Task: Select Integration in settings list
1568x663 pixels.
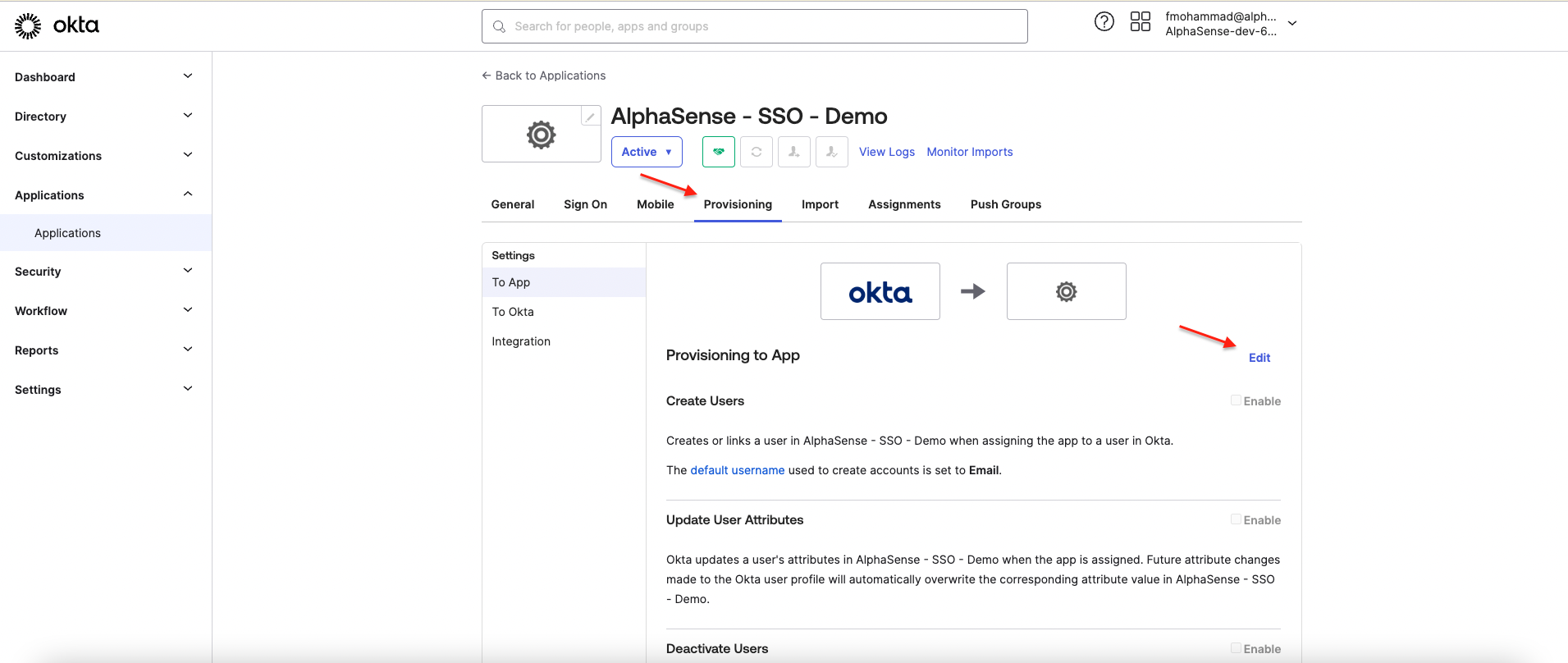Action: pos(564,341)
